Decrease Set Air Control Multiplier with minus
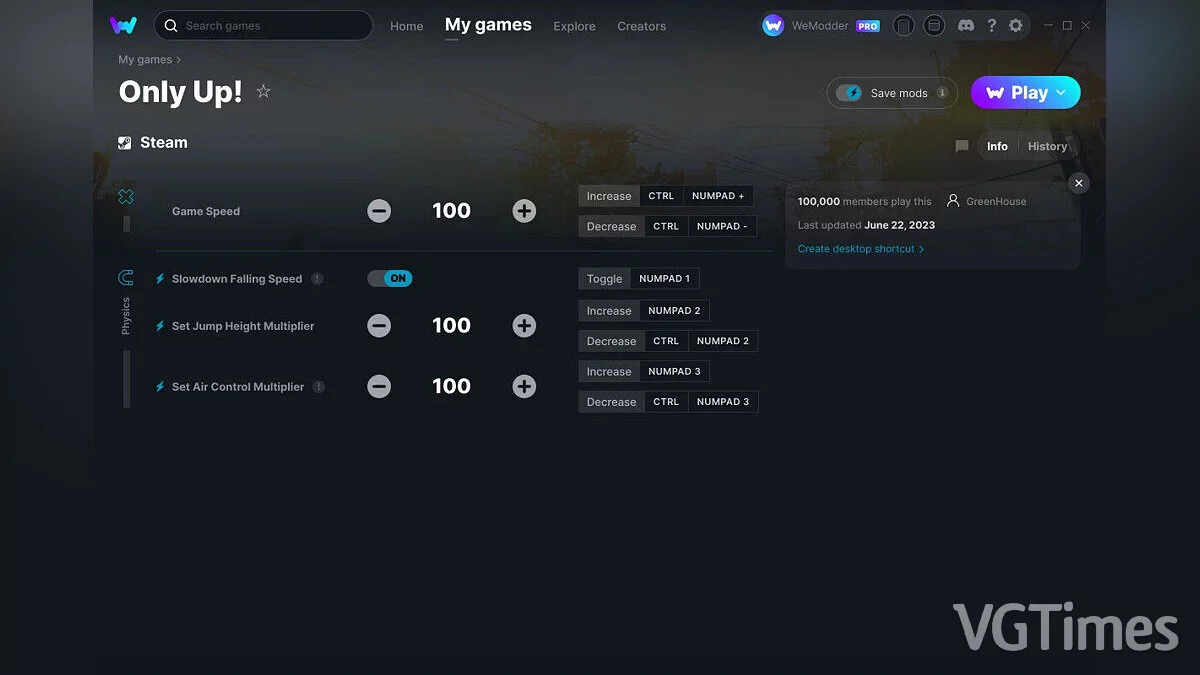This screenshot has height=675, width=1200. click(x=379, y=387)
